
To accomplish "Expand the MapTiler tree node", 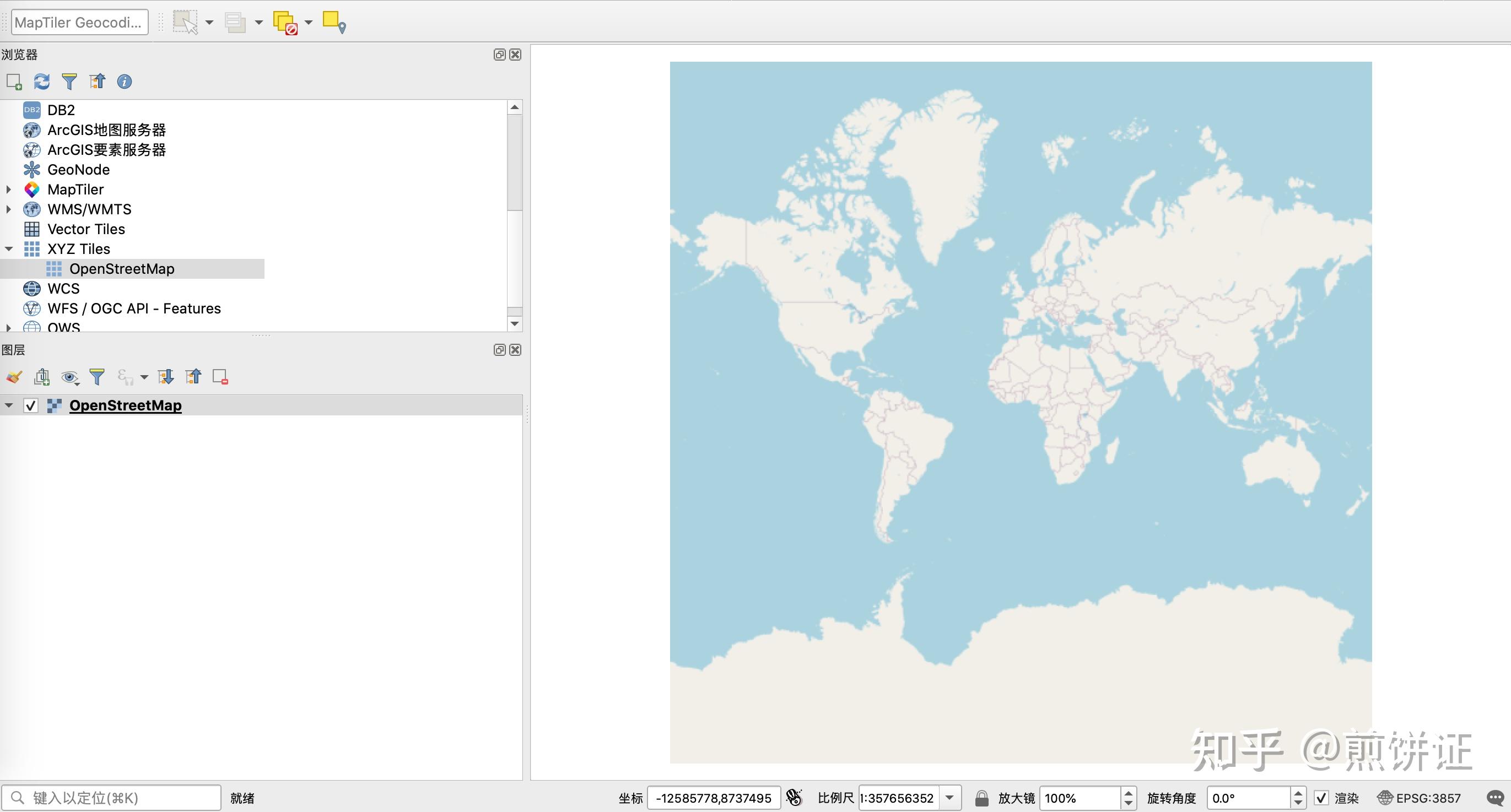I will (9, 190).
